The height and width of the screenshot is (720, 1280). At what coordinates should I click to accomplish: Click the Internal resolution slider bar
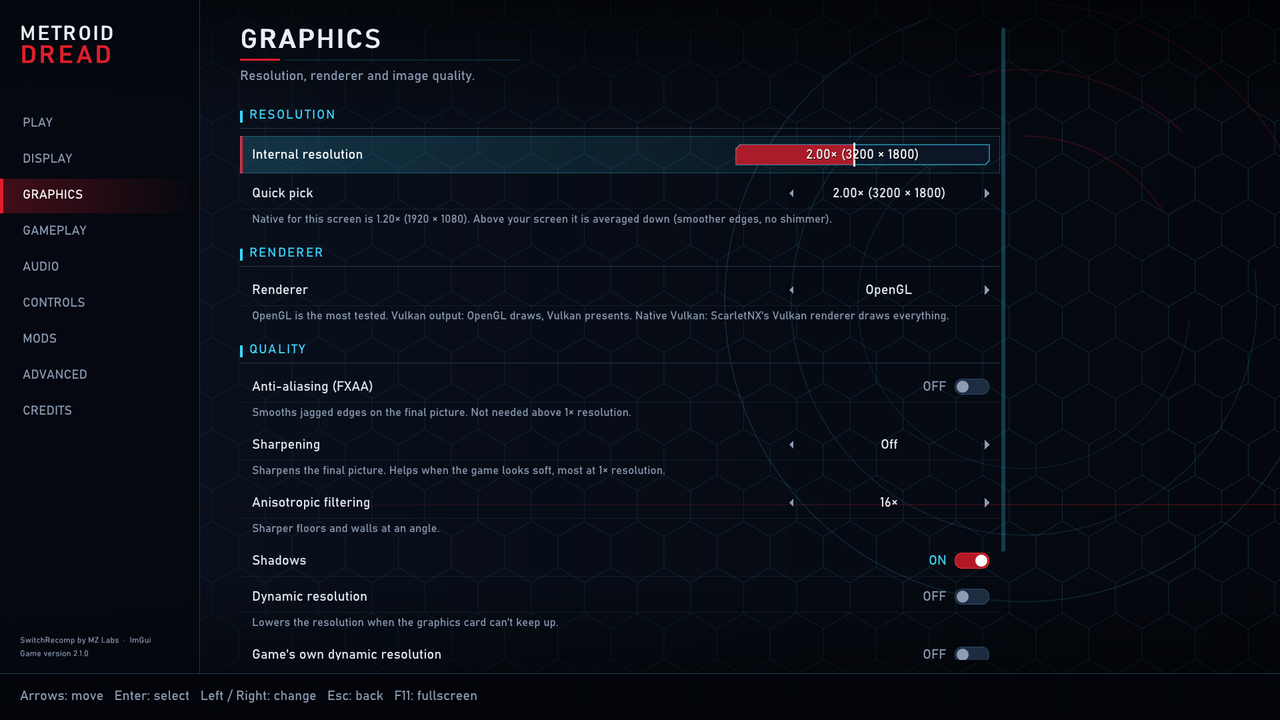pyautogui.click(x=862, y=154)
